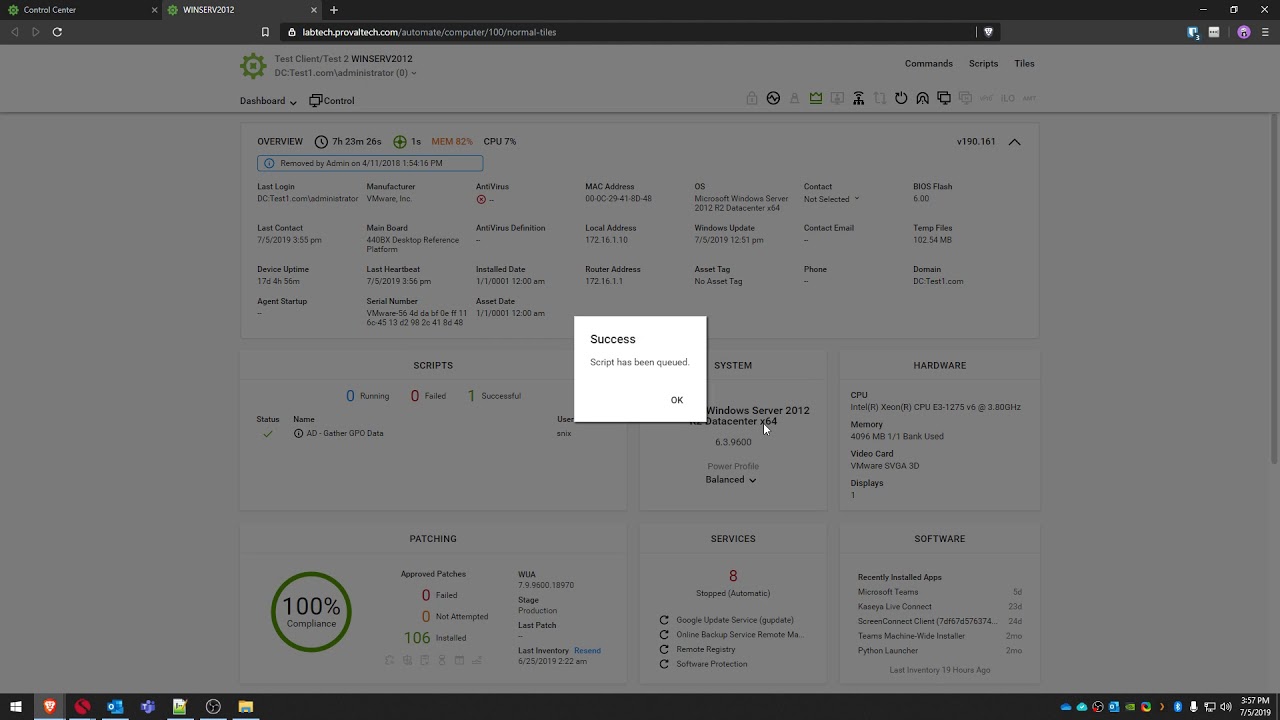Click the CPU 7% indicator
The width and height of the screenshot is (1280, 720).
[500, 142]
